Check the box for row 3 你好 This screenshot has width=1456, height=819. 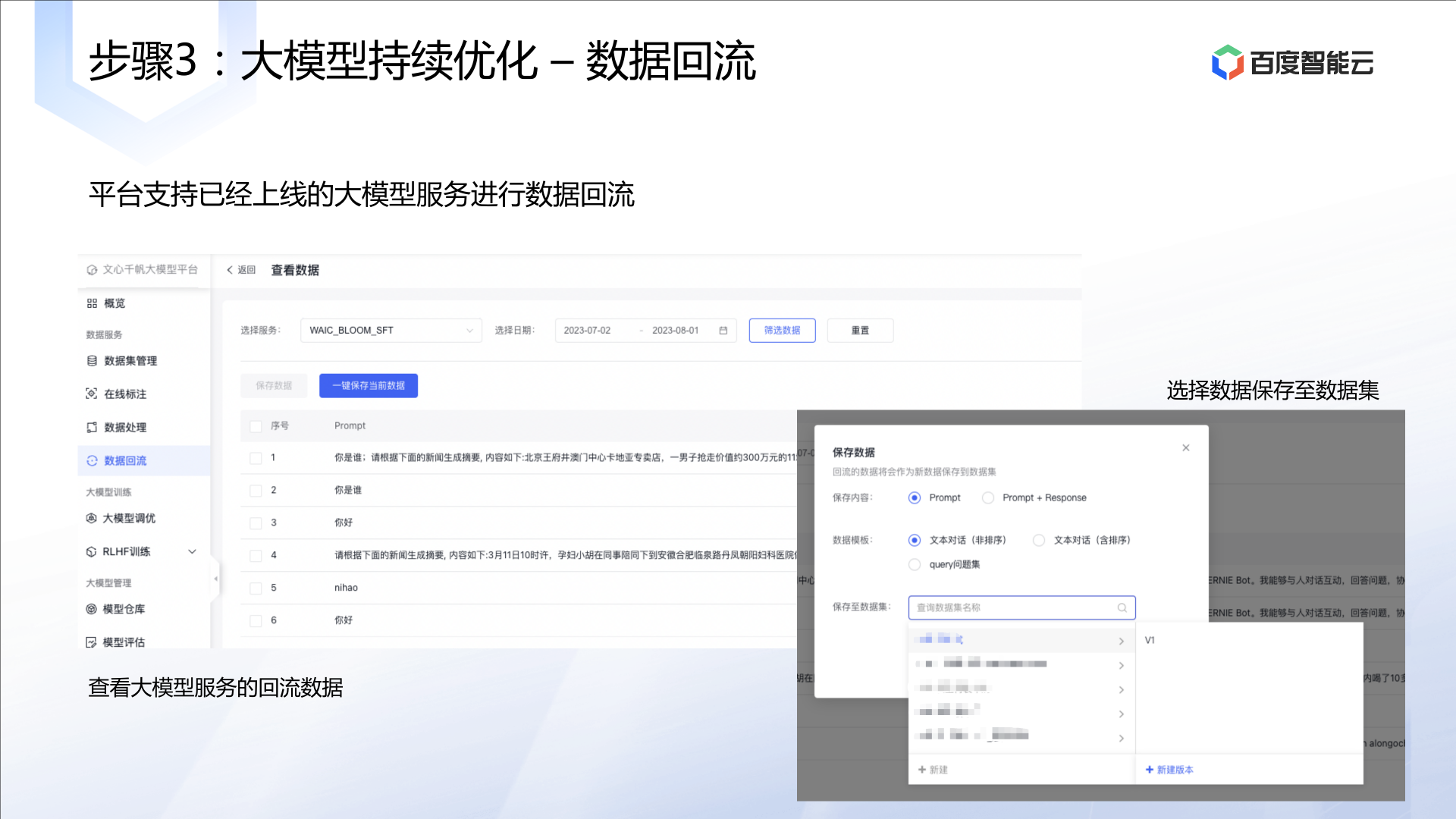tap(256, 523)
